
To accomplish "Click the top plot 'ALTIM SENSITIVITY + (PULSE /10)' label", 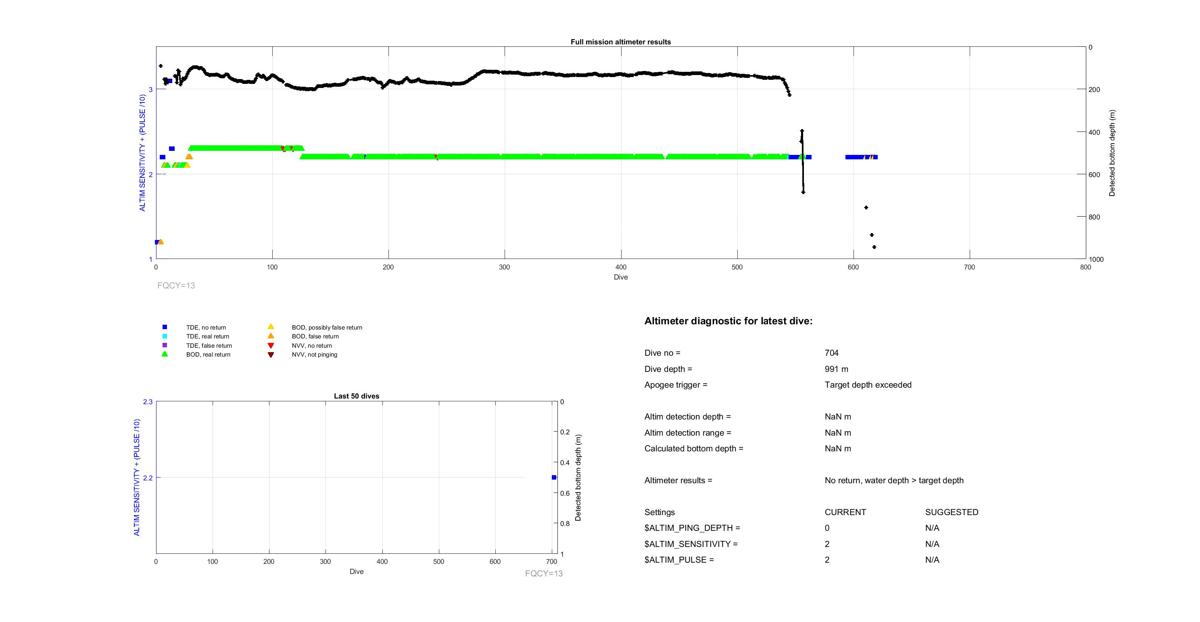I will 143,153.
